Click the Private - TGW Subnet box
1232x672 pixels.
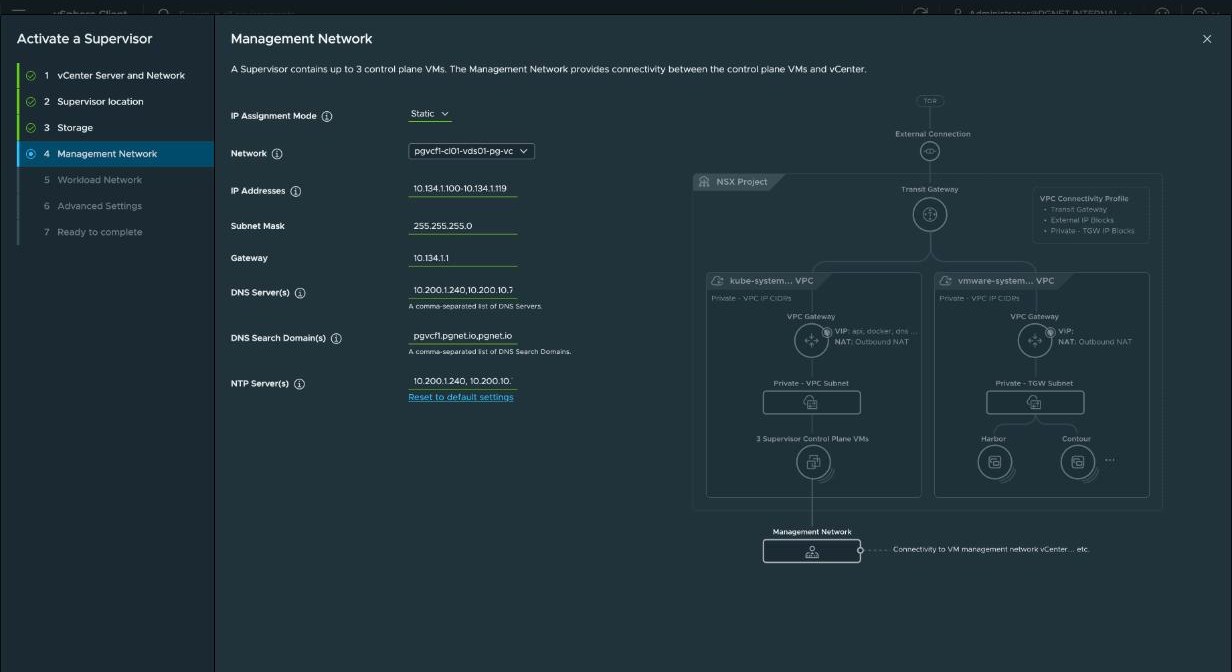point(1035,402)
